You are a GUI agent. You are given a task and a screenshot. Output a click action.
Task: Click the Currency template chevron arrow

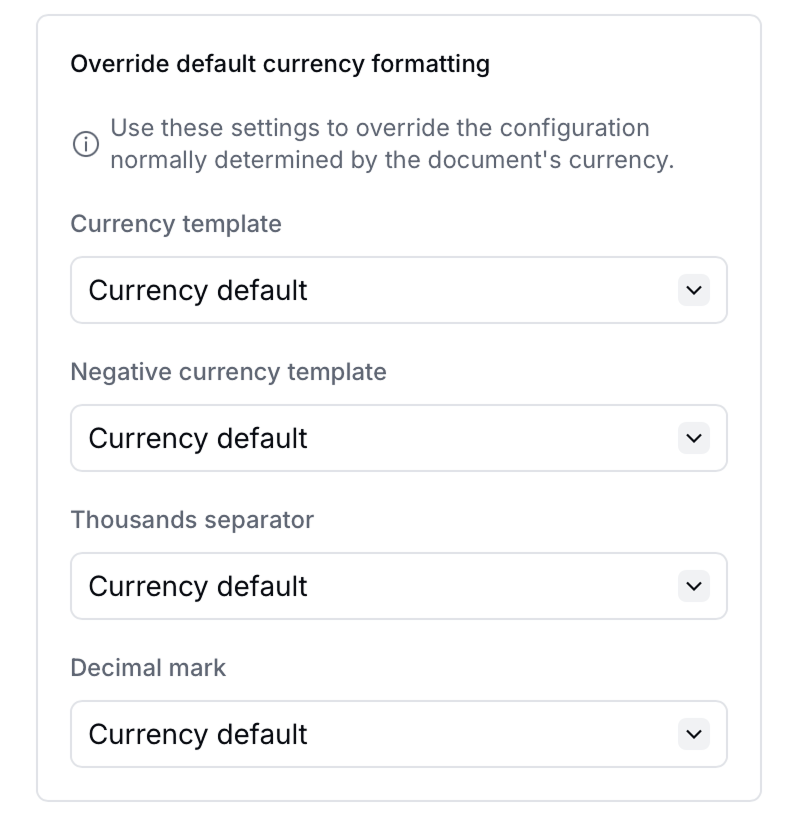point(694,291)
